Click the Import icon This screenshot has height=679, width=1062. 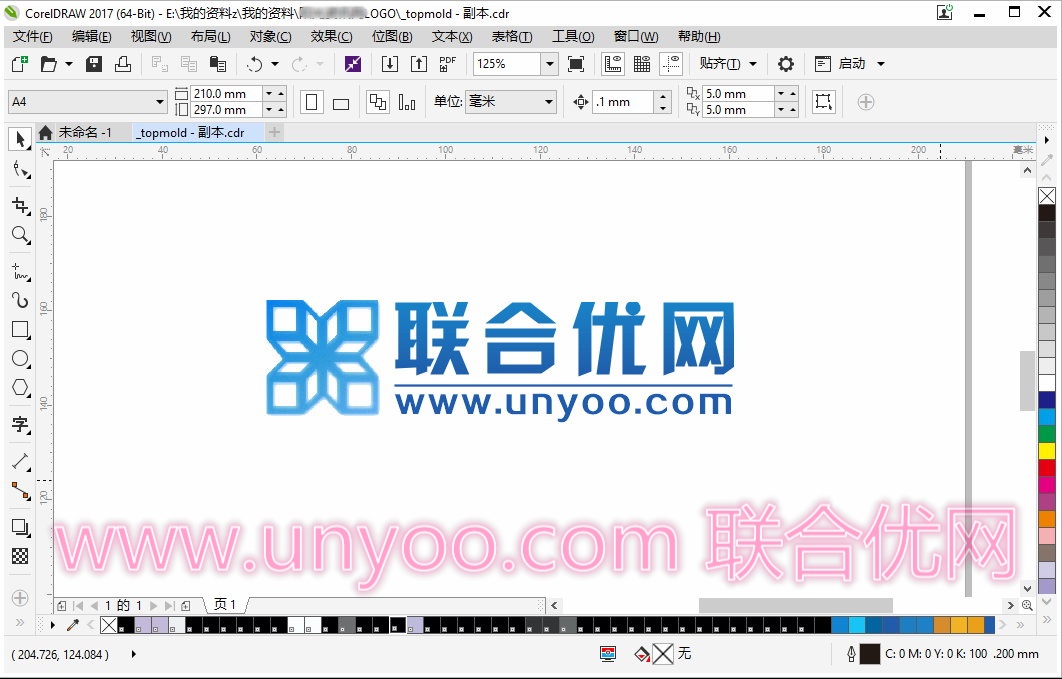389,64
